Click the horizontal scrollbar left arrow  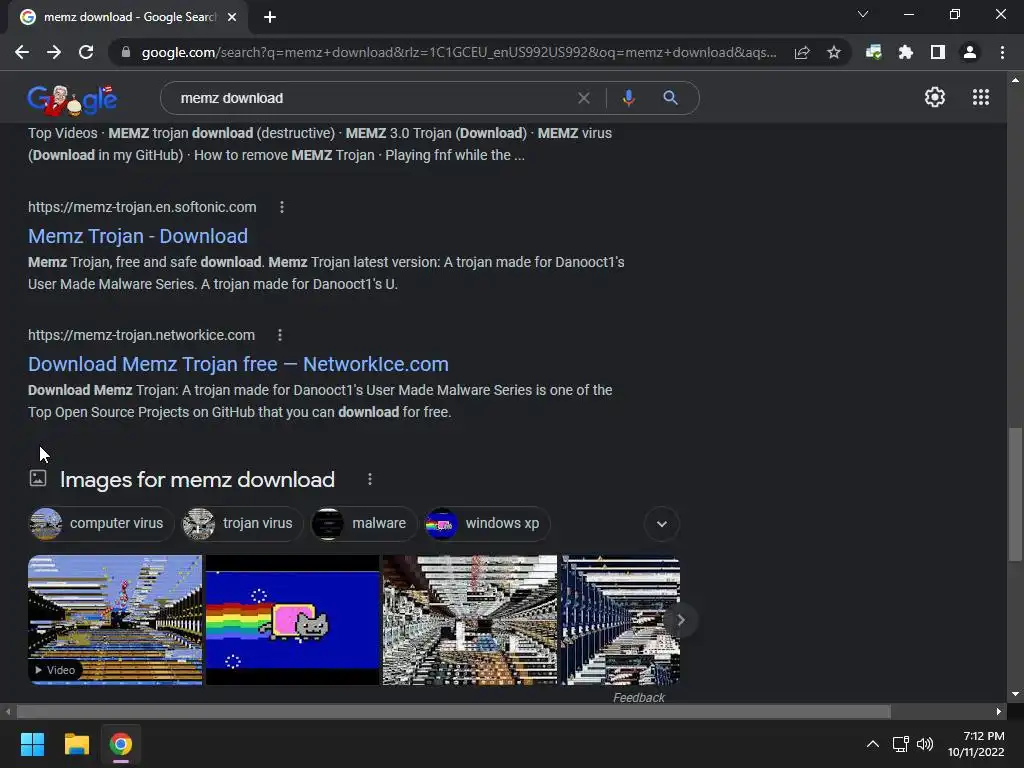tap(8, 711)
